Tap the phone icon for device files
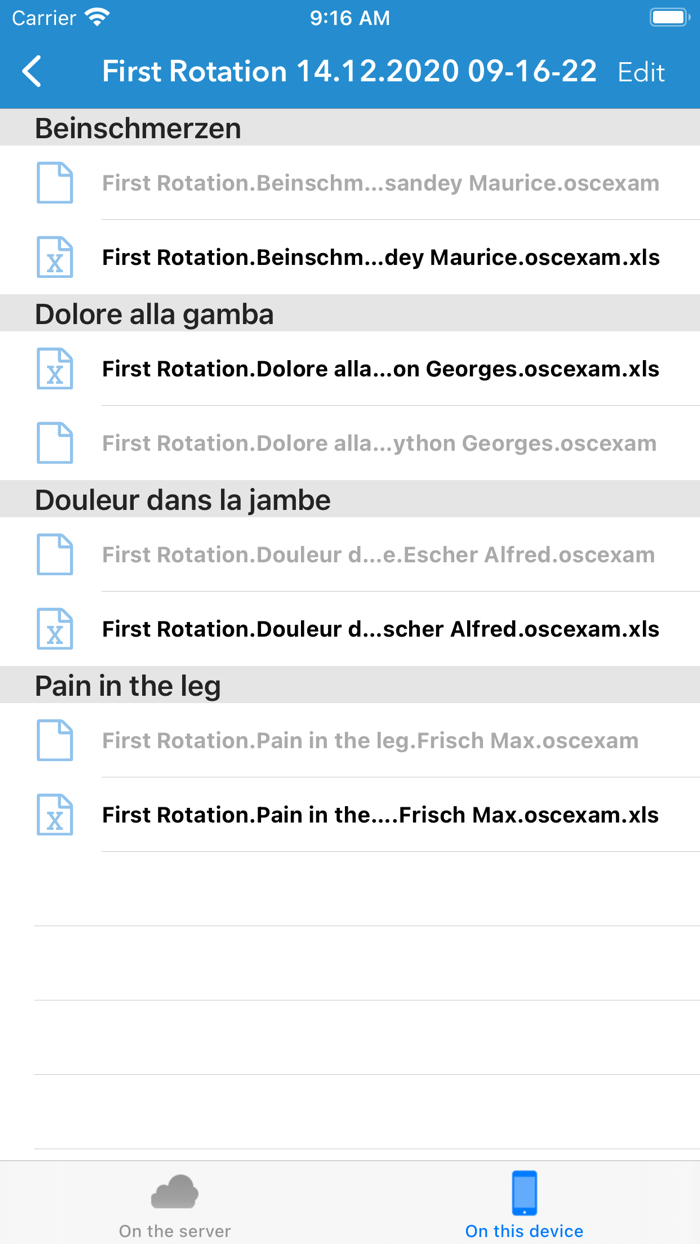This screenshot has height=1244, width=700. [524, 1190]
